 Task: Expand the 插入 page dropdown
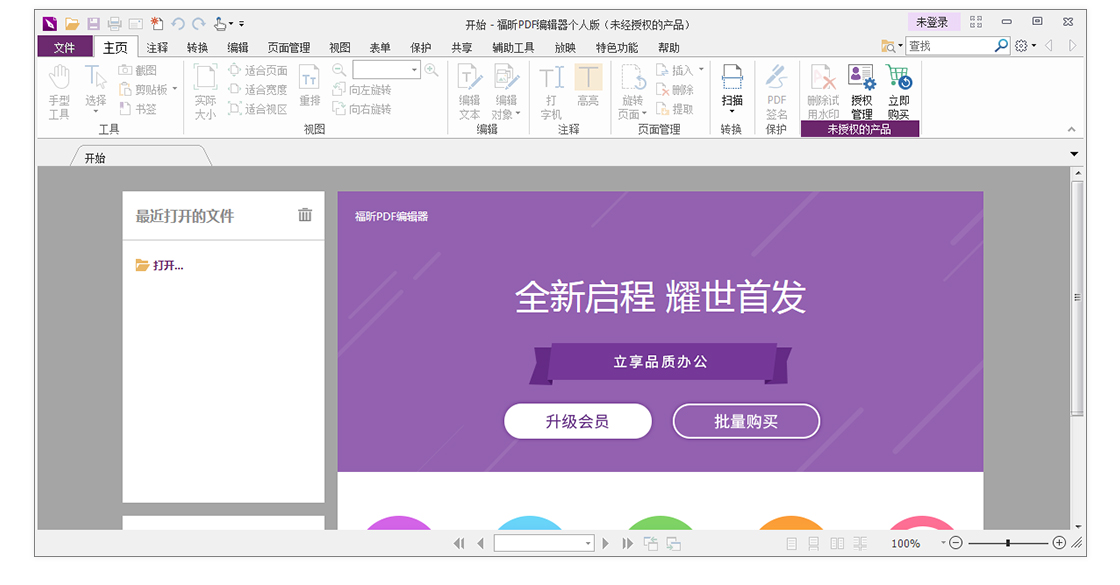point(701,70)
